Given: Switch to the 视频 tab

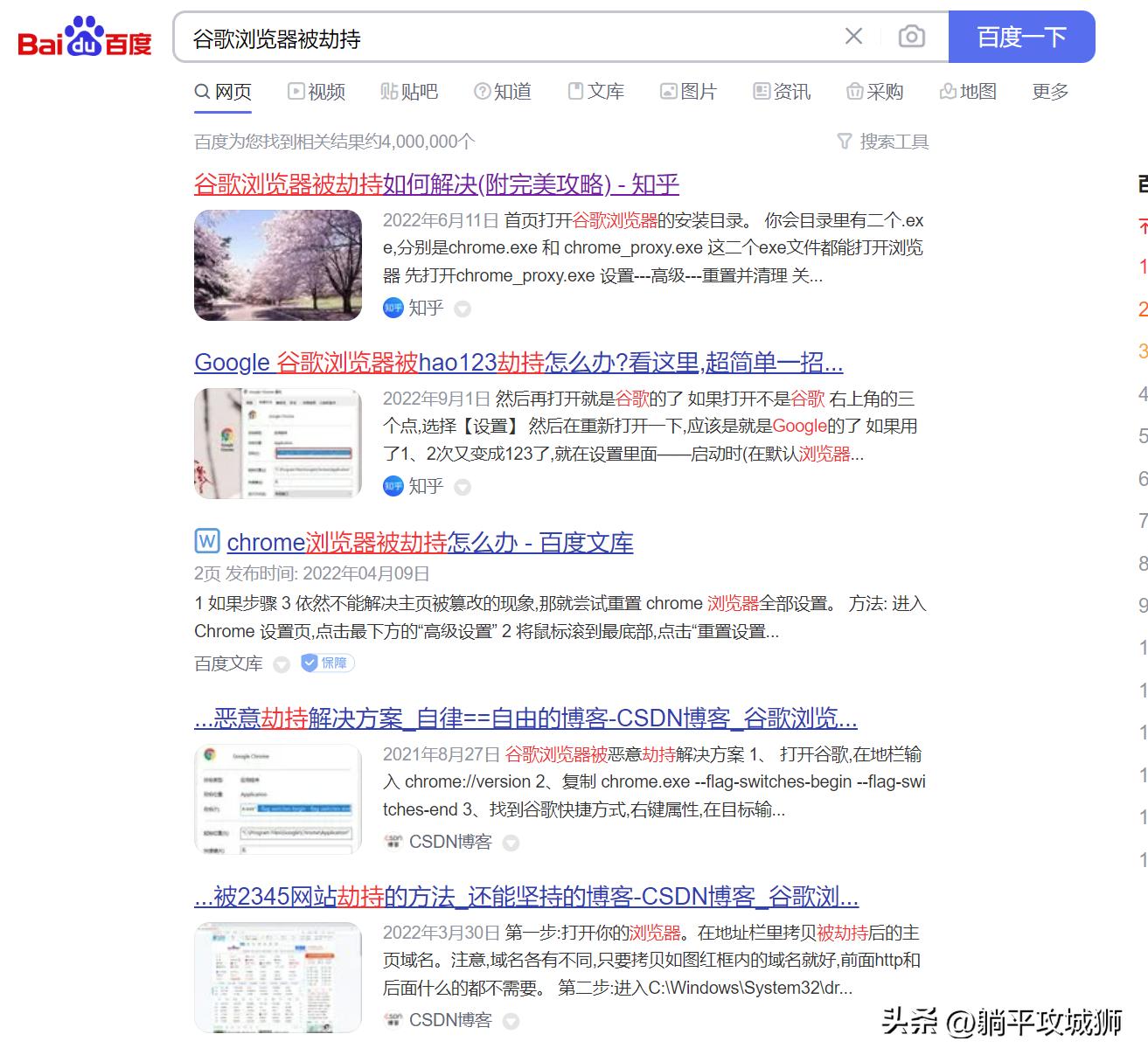Looking at the screenshot, I should point(317,91).
